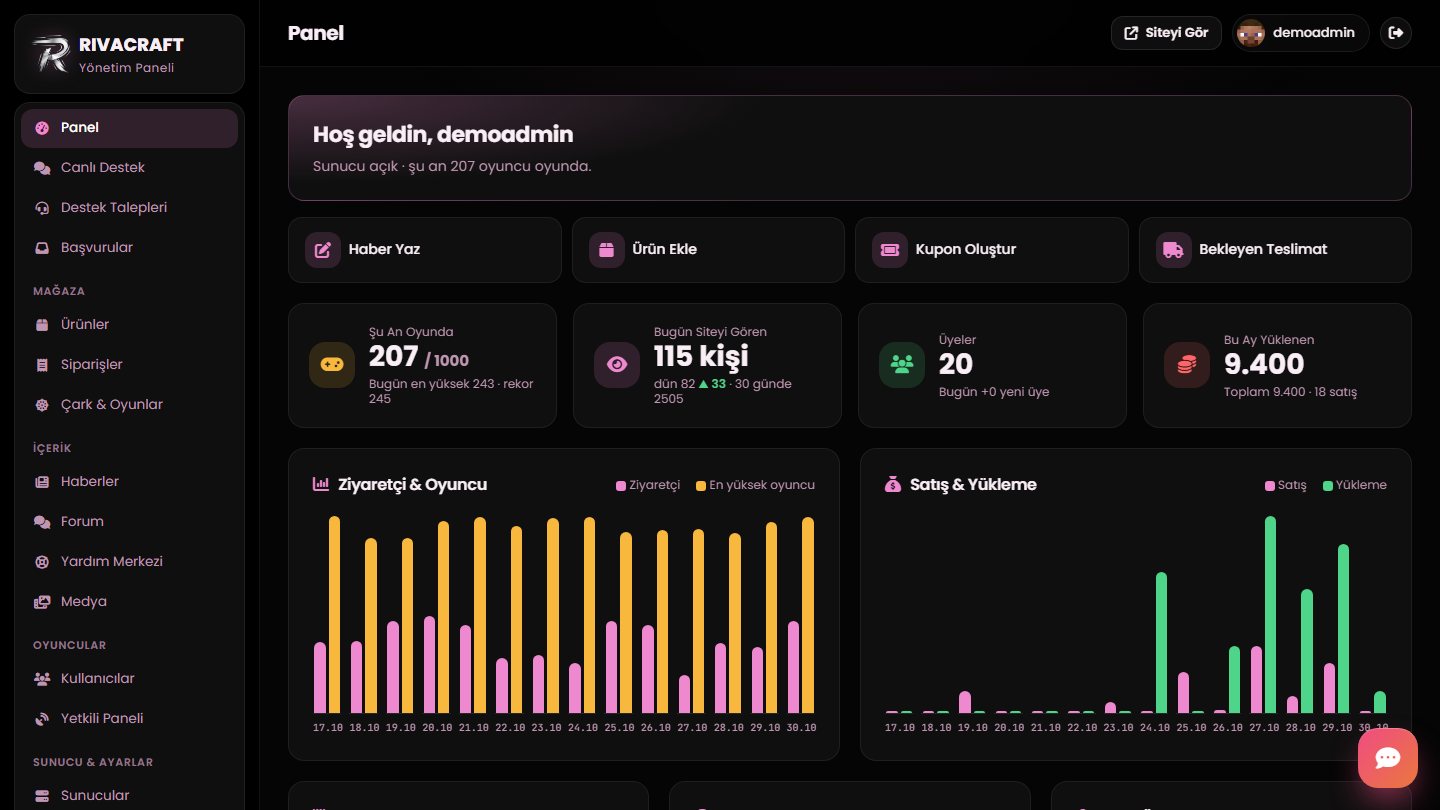This screenshot has height=810, width=1440.
Task: Click the tallest green bar at 27.10
Action: click(x=1270, y=615)
